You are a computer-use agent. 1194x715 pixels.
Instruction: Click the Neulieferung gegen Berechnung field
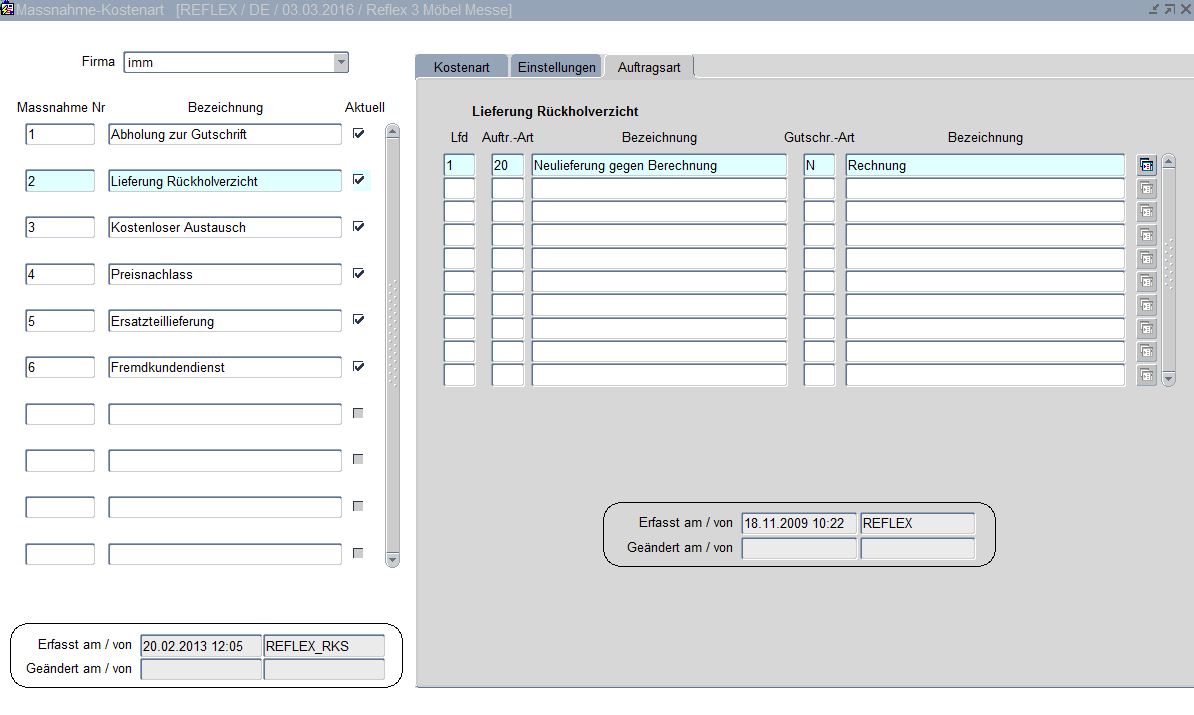pyautogui.click(x=659, y=166)
